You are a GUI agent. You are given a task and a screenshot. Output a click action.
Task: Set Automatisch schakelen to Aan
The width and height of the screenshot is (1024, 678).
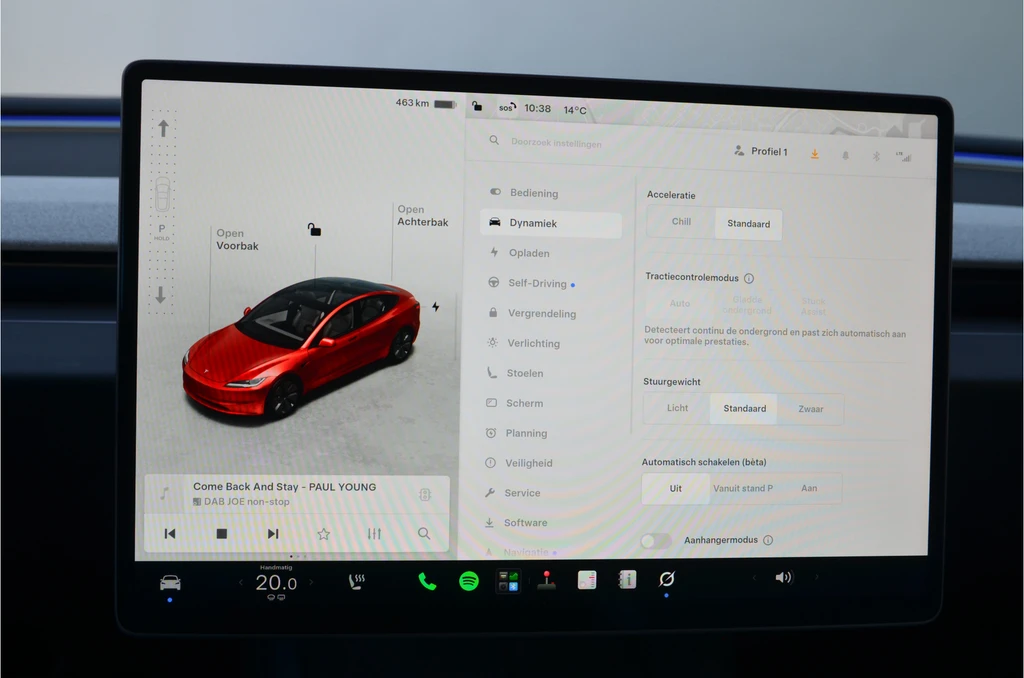point(809,488)
